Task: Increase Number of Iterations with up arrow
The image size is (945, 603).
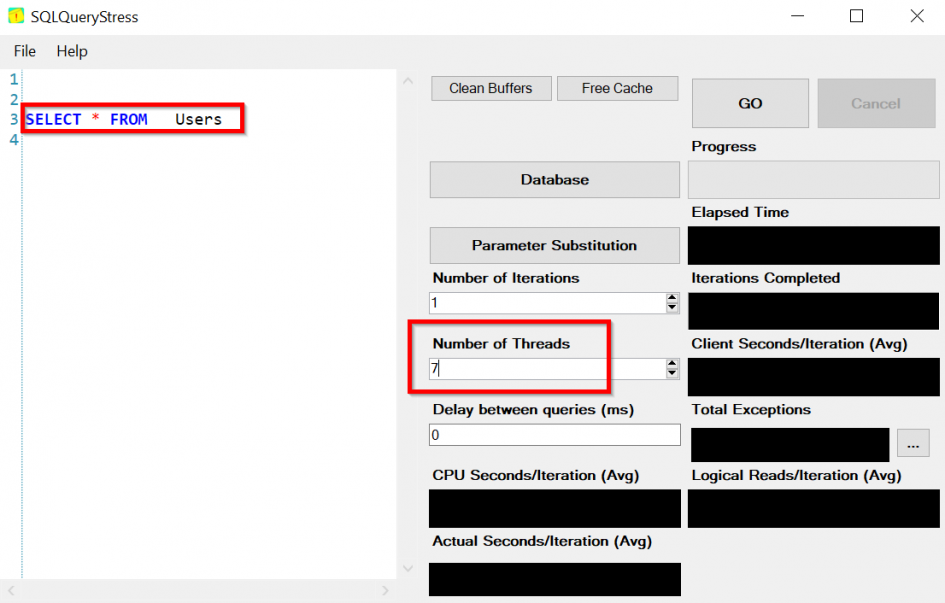Action: point(672,298)
